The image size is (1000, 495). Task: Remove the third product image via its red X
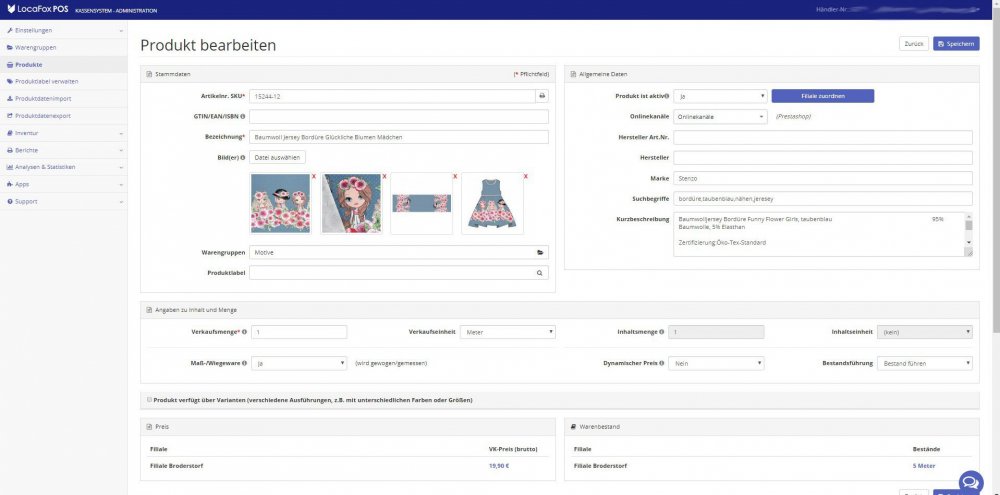coord(455,177)
